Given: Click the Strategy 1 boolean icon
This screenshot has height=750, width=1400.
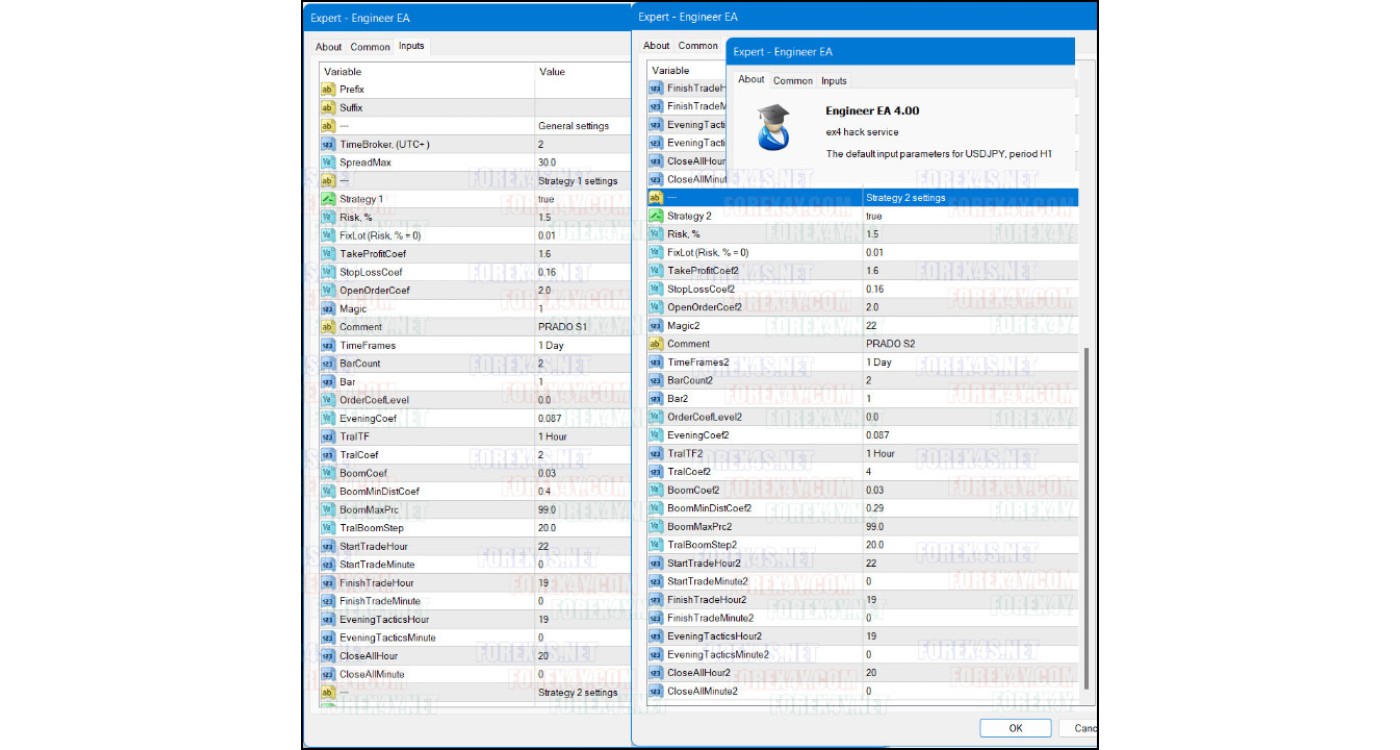Looking at the screenshot, I should pos(327,199).
